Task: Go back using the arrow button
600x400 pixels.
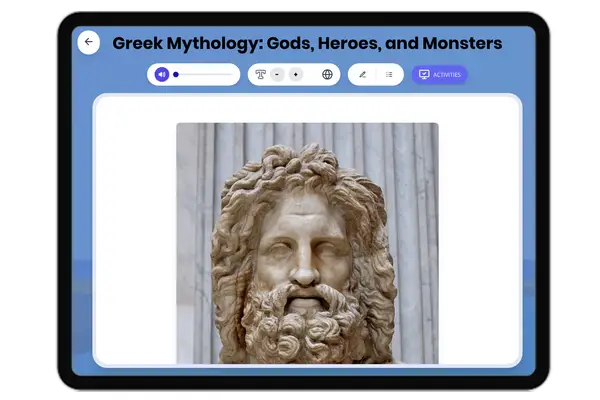Action: [89, 42]
